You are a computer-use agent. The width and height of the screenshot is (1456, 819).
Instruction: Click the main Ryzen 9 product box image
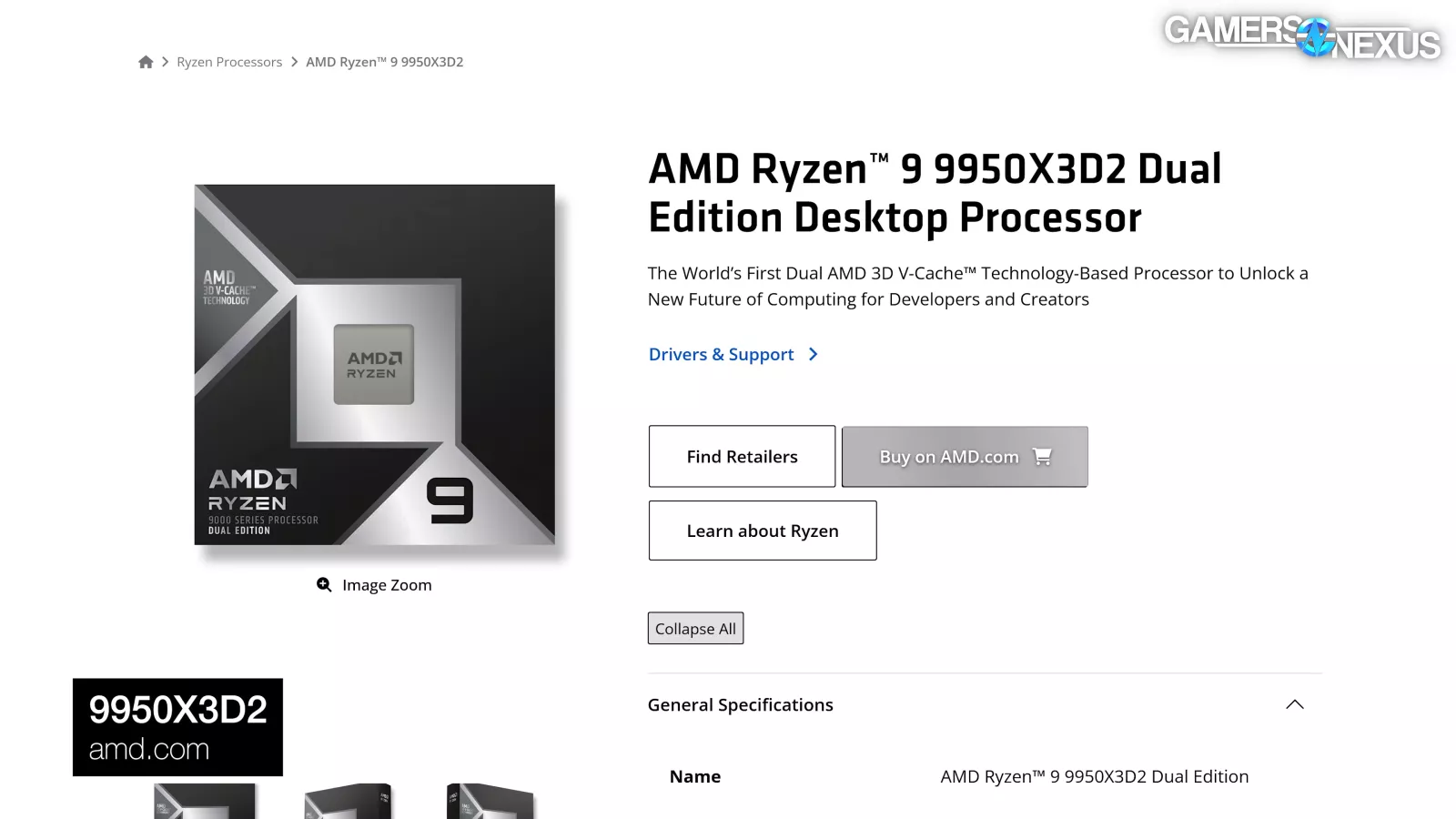click(x=374, y=364)
